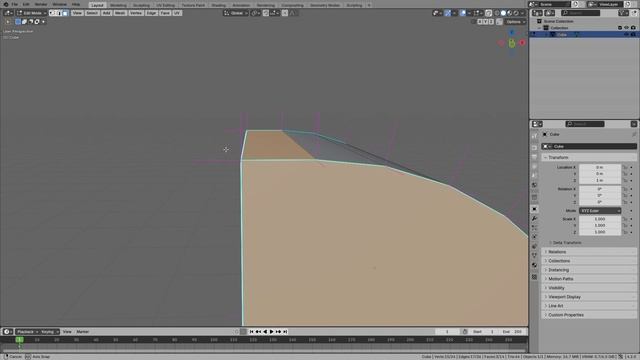The height and width of the screenshot is (360, 640).
Task: Open the Physics properties tab icon
Action: (534, 237)
